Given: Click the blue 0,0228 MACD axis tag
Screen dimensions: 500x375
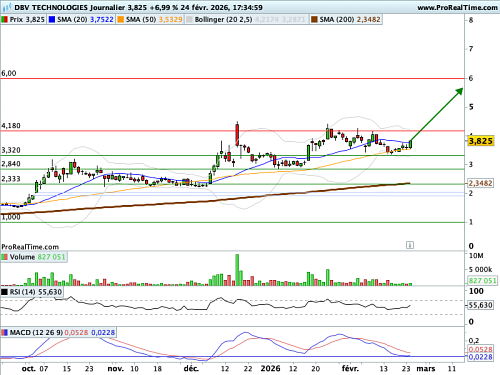Looking at the screenshot, I should pyautogui.click(x=480, y=357).
